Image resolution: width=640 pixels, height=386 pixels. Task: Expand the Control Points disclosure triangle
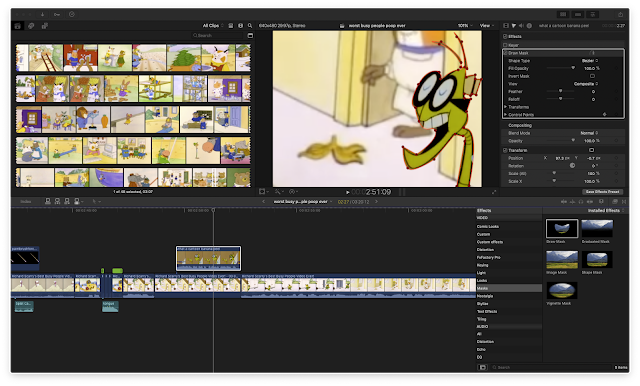coord(506,115)
